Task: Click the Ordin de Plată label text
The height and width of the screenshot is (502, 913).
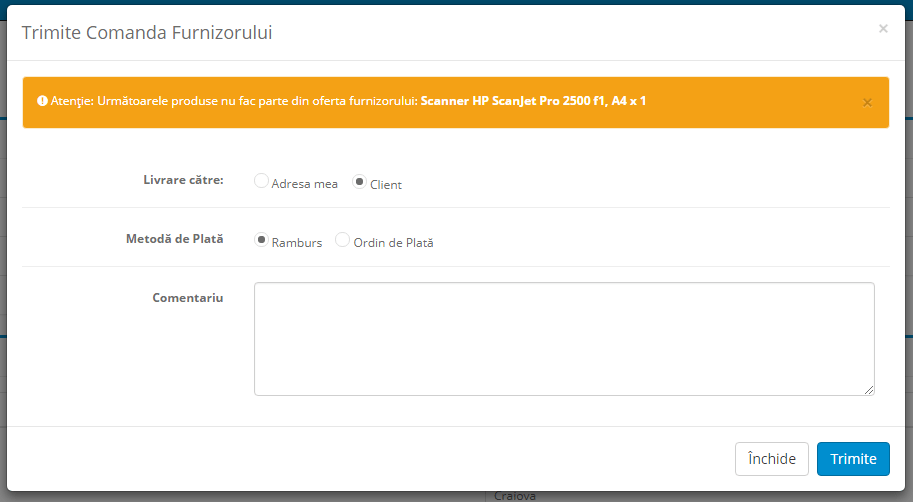Action: (x=393, y=243)
